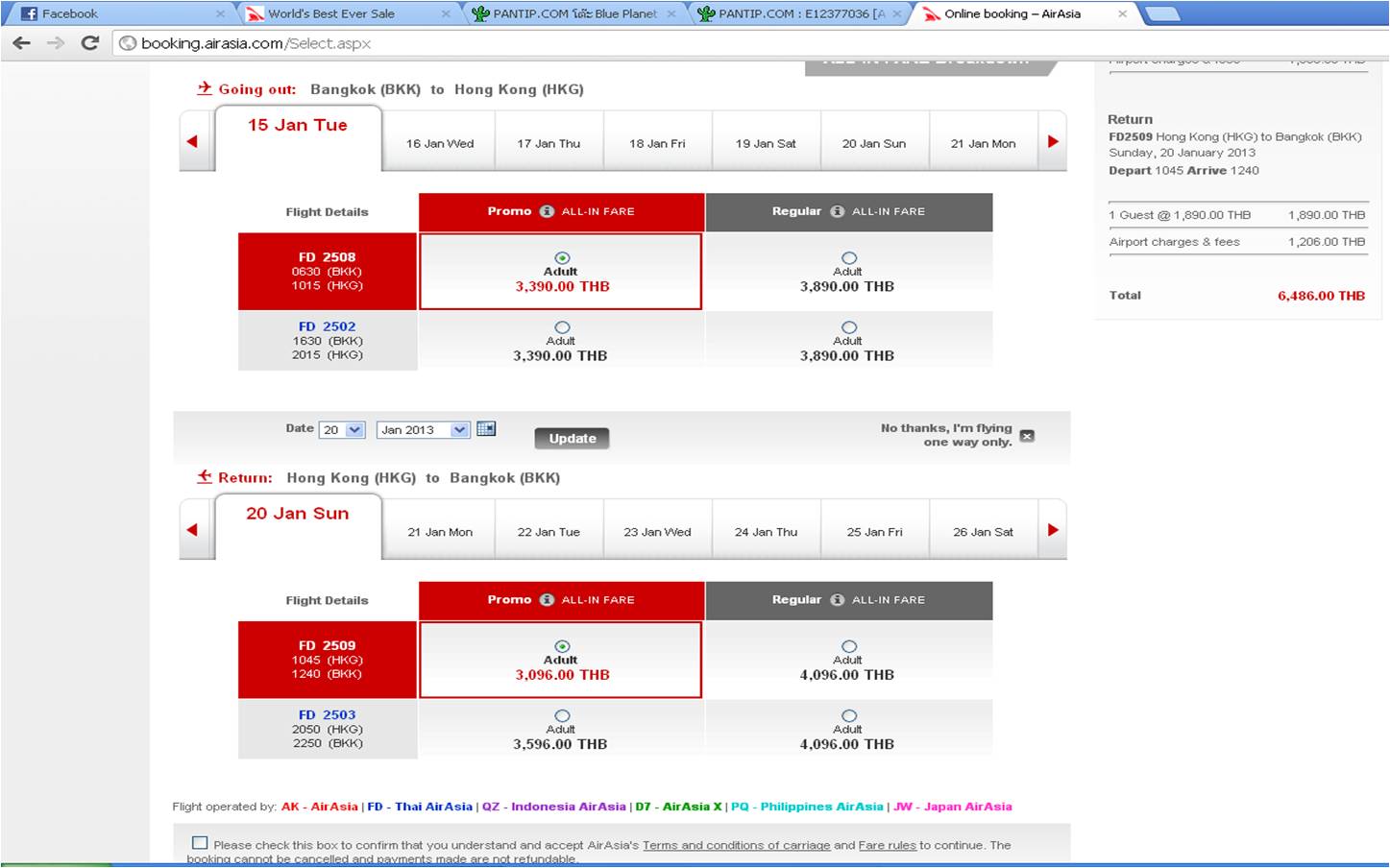Viewport: 1390px width, 868px height.
Task: Open Terms and conditions of carriage link
Action: pyautogui.click(x=736, y=845)
